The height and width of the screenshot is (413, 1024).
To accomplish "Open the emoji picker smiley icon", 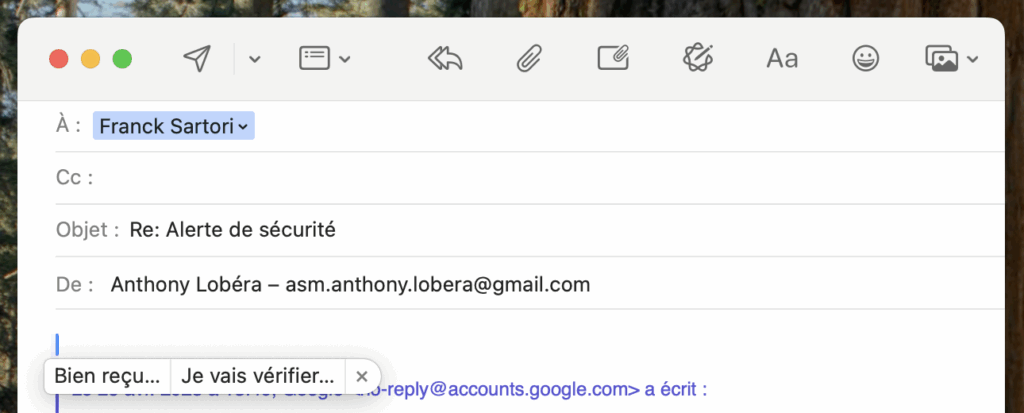I will (866, 59).
